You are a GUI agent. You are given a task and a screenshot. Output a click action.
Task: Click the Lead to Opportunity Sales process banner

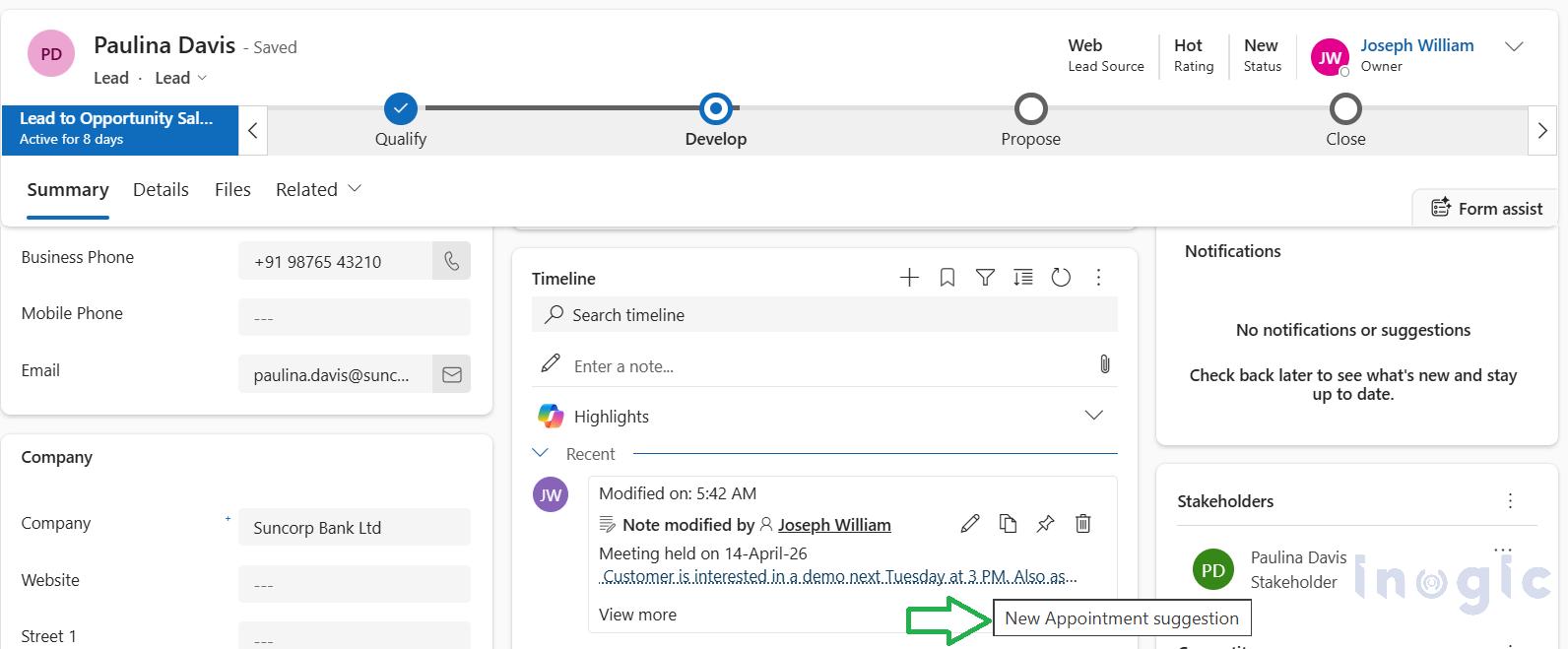[120, 130]
